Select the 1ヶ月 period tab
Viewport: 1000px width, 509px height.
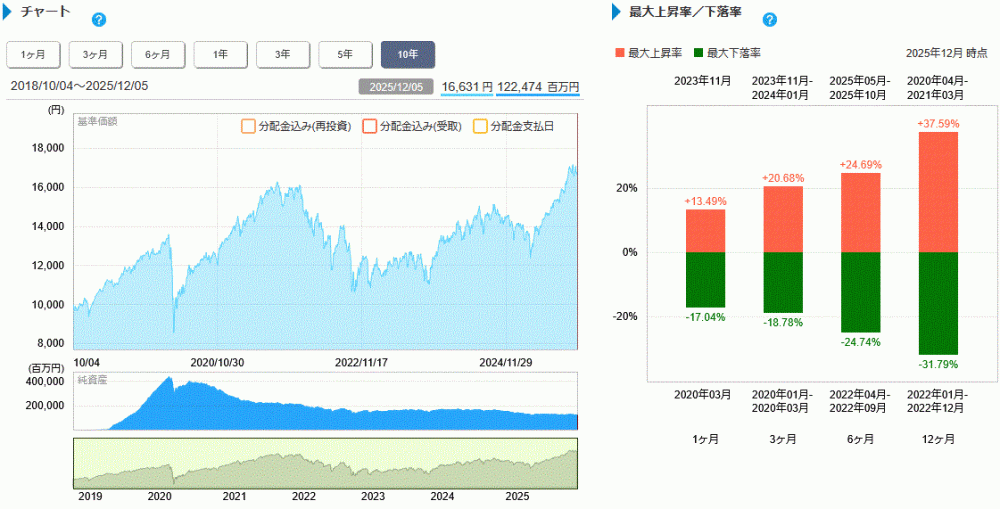tap(33, 54)
